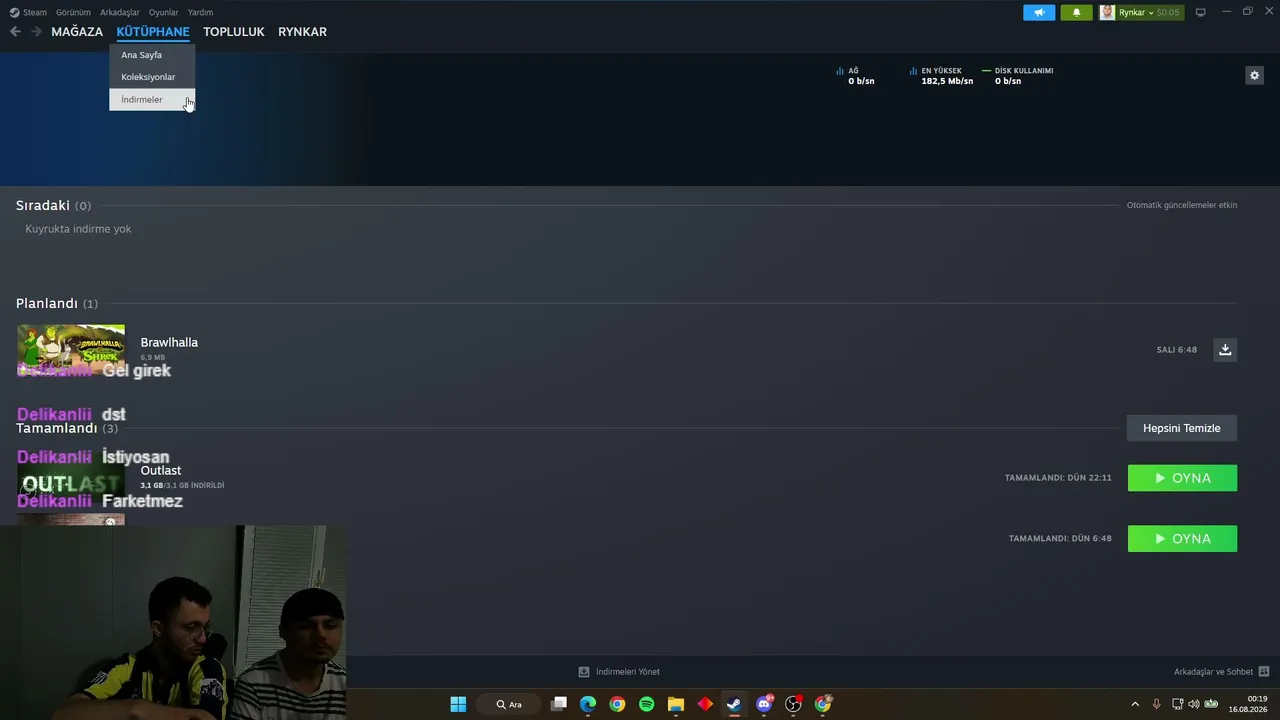Click OYNA button for Outlast
The height and width of the screenshot is (720, 1280).
(1182, 478)
